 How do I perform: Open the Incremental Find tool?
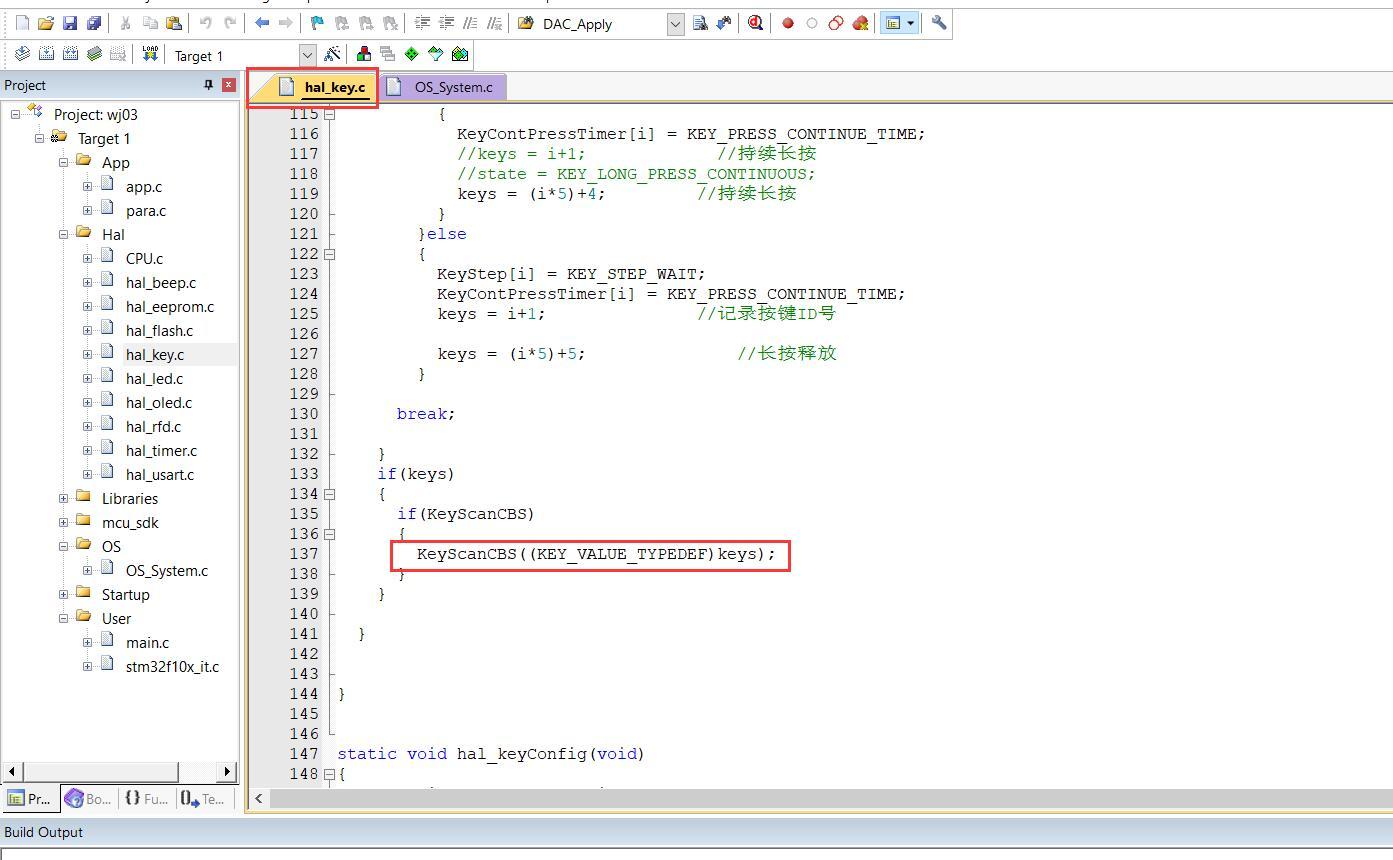pos(723,23)
